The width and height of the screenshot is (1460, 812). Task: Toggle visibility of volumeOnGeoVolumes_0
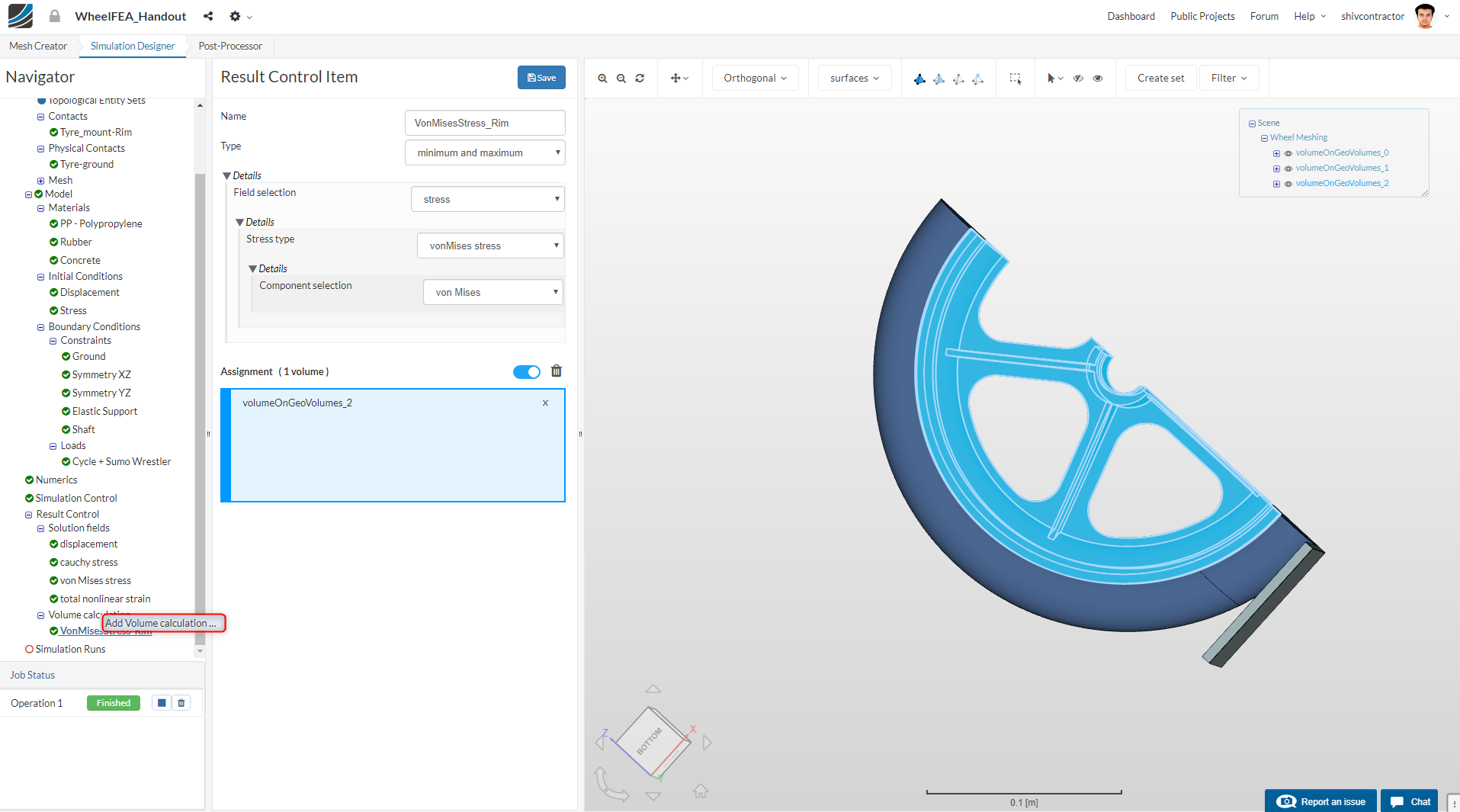pyautogui.click(x=1288, y=153)
